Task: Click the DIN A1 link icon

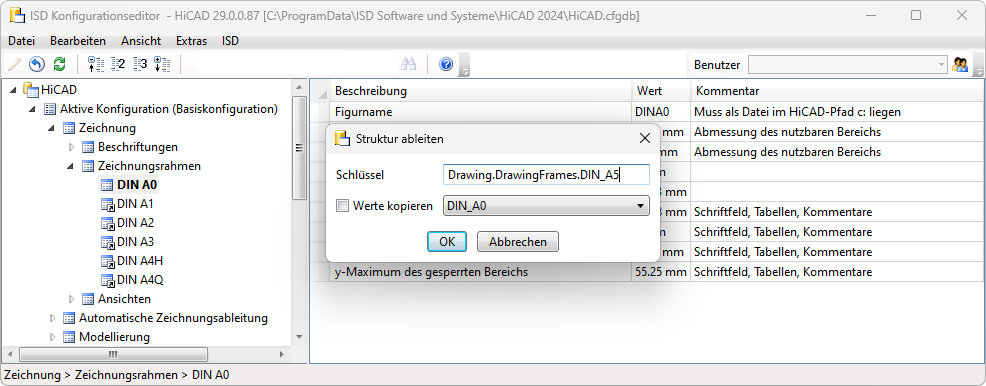Action: [x=108, y=204]
